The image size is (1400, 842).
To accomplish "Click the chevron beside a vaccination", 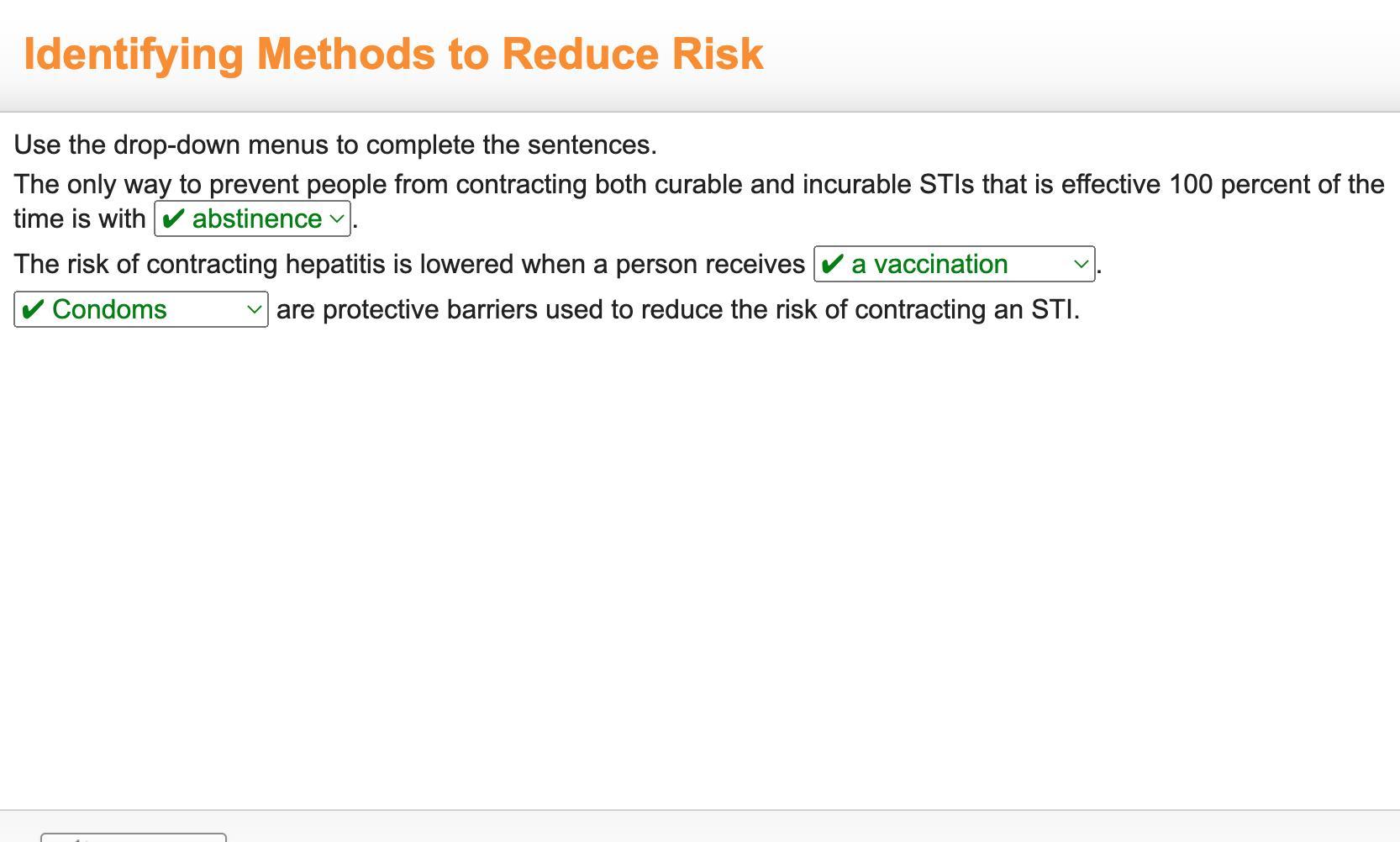I will [1082, 264].
